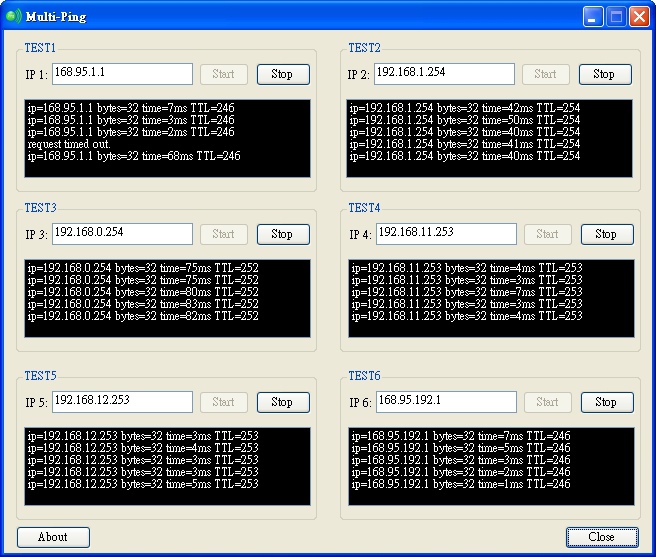
Task: Click TEST6 result line with time=5ms
Action: pyautogui.click(x=461, y=448)
